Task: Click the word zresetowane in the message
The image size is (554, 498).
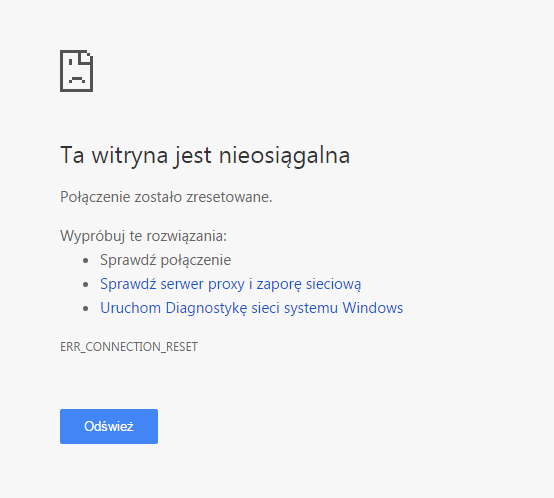Action: point(229,197)
